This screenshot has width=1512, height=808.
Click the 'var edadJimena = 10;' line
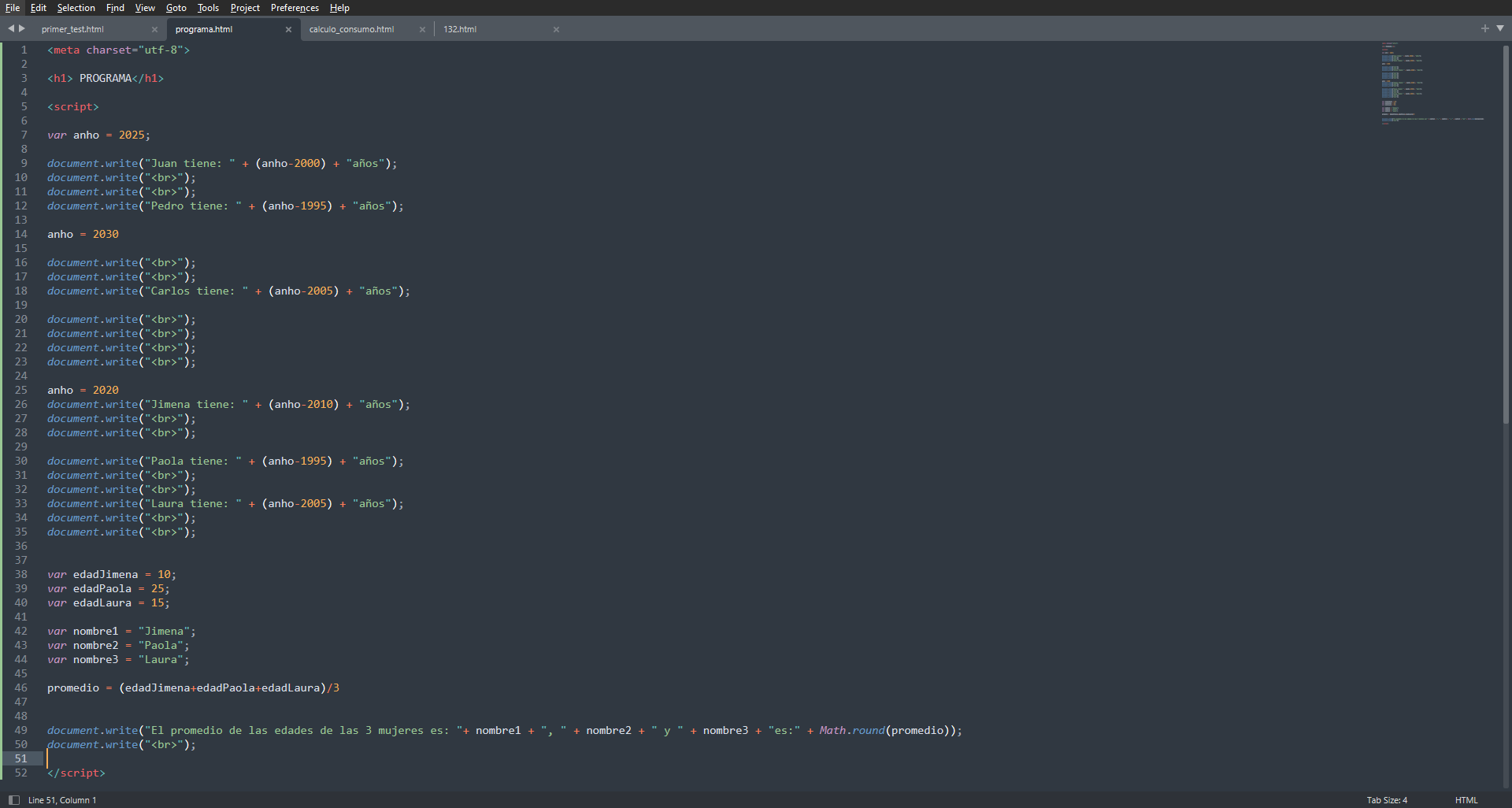coord(112,574)
